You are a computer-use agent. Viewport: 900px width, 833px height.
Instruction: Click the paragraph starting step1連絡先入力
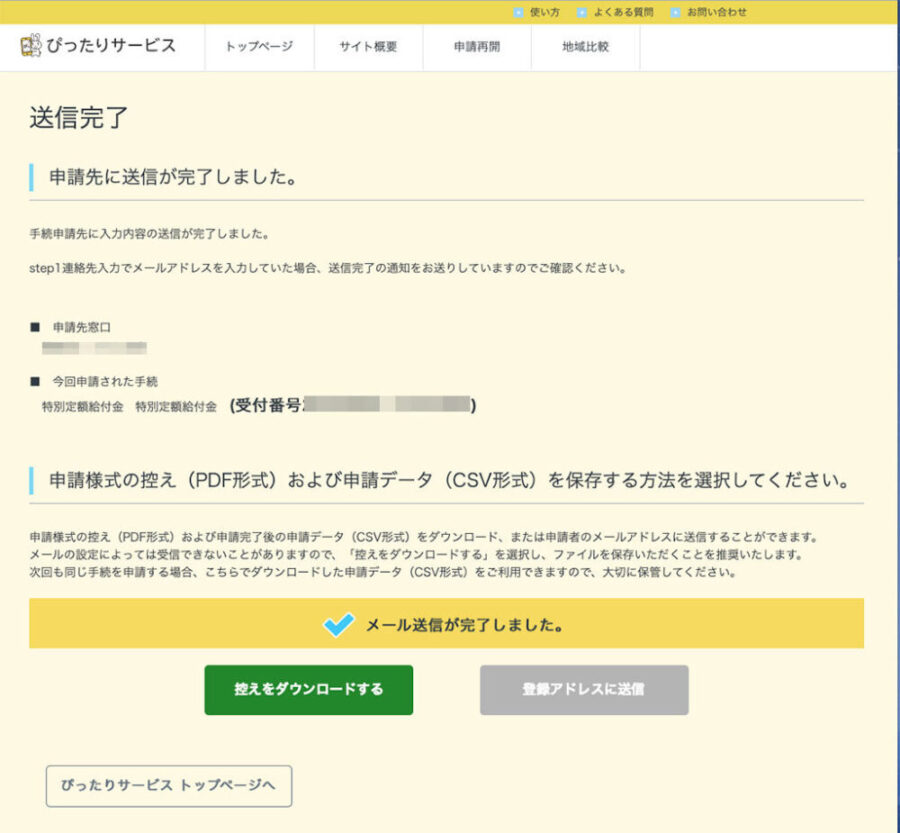tap(328, 268)
